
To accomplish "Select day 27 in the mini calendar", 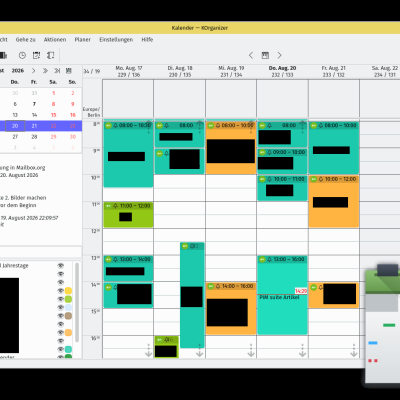I will tap(15, 137).
